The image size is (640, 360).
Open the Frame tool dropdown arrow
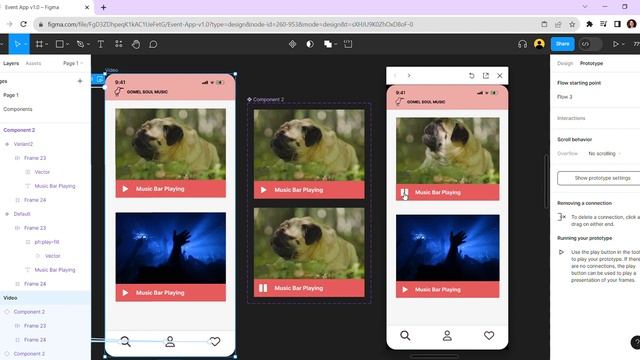coord(47,44)
